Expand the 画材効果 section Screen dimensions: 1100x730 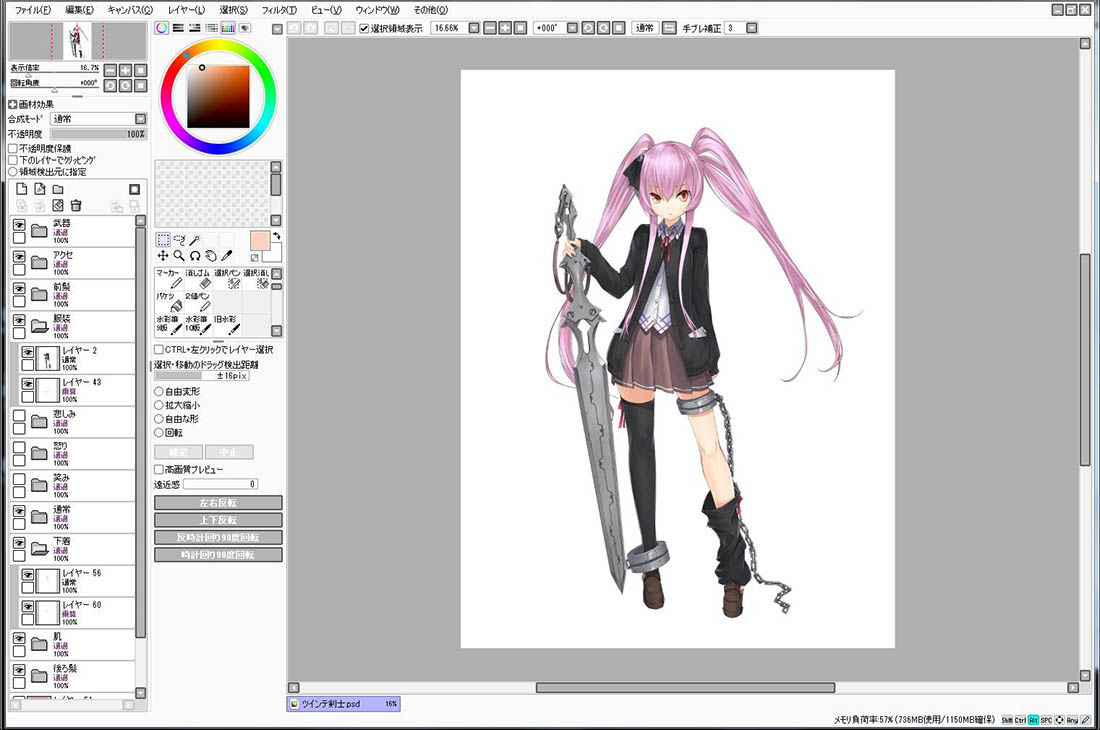(x=12, y=104)
